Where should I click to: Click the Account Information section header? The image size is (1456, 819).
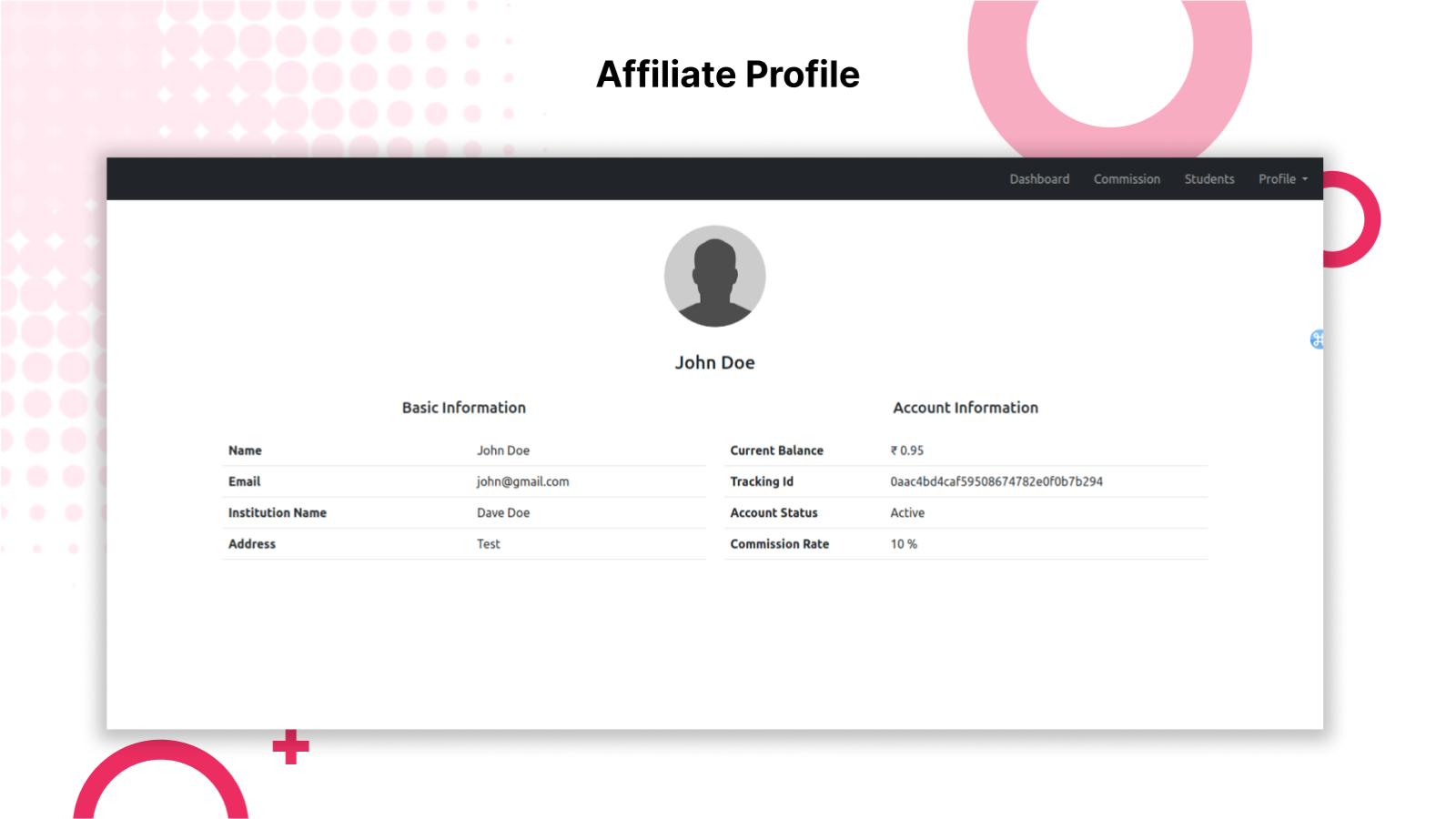click(966, 408)
